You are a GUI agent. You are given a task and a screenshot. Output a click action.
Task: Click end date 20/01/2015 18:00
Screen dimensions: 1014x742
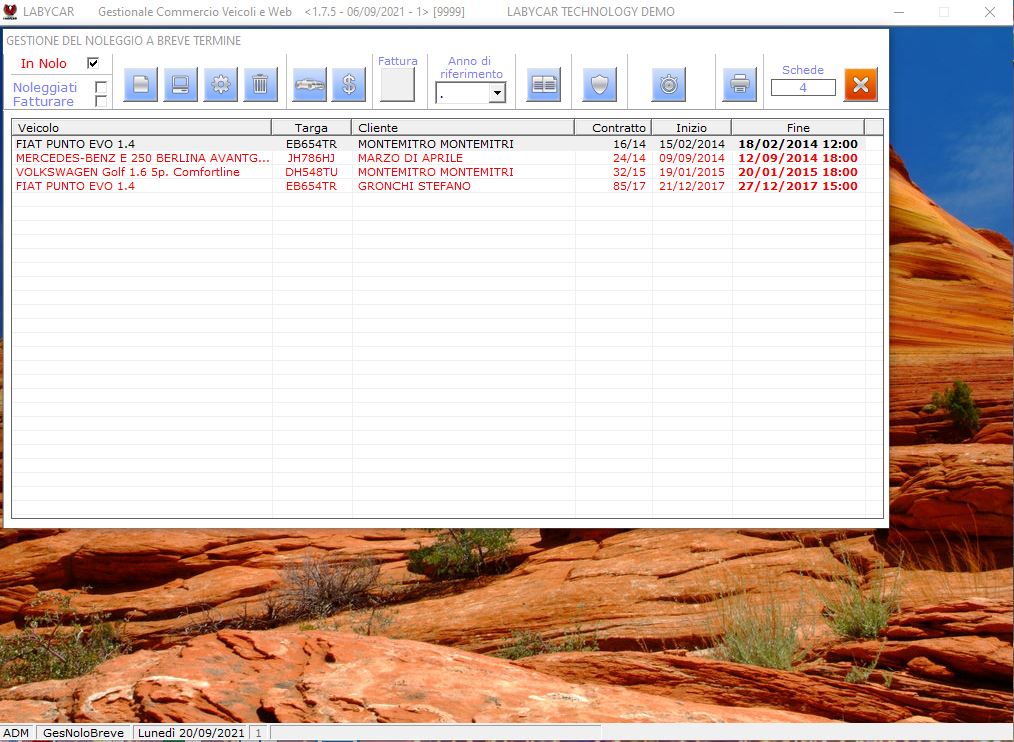798,172
